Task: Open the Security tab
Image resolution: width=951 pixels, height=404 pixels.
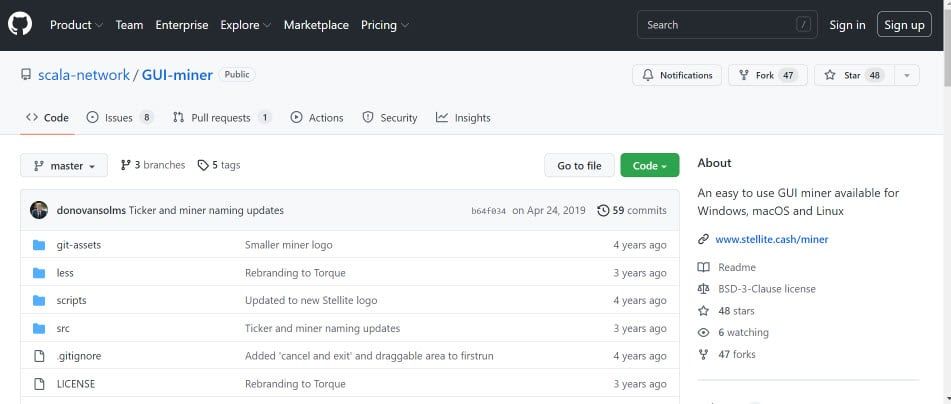Action: point(389,118)
